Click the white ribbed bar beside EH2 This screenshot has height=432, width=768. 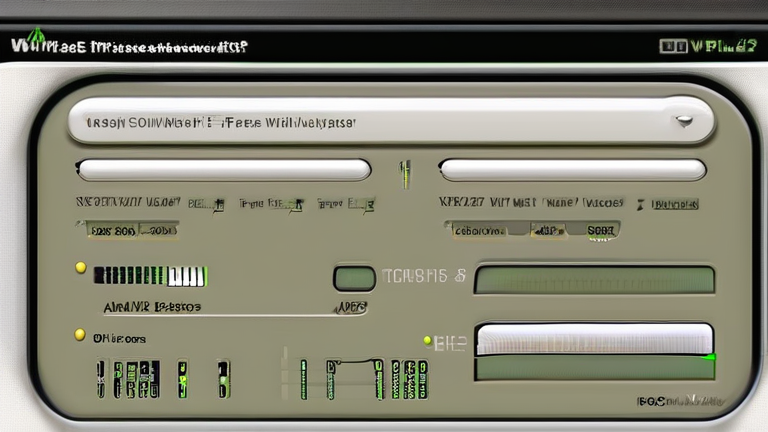(594, 338)
